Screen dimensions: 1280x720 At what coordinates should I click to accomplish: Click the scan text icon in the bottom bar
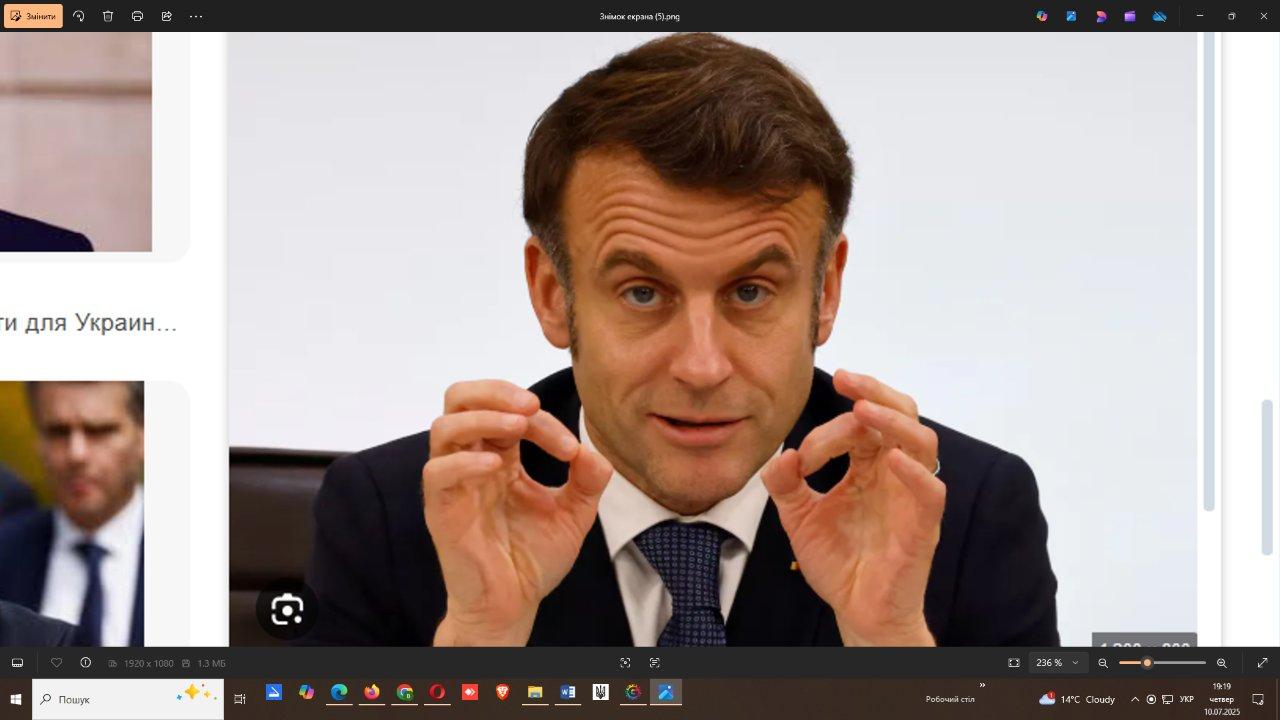click(655, 663)
